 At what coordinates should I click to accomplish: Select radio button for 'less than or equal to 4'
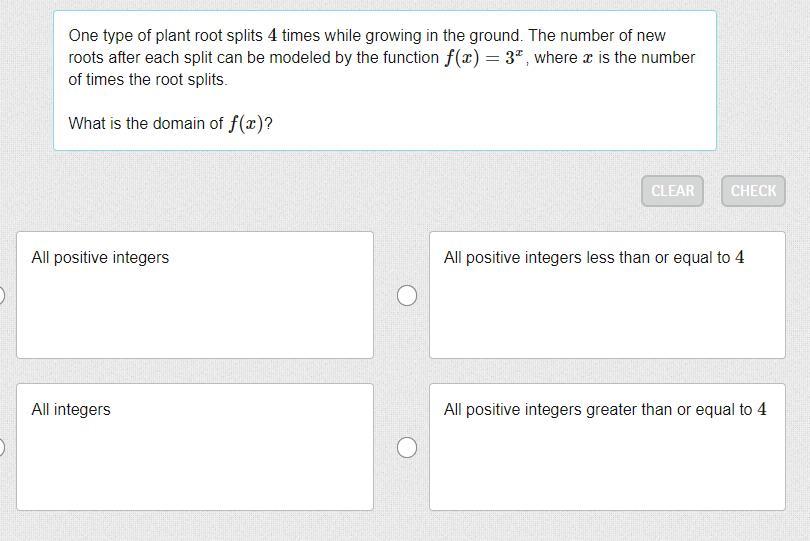pyautogui.click(x=407, y=295)
